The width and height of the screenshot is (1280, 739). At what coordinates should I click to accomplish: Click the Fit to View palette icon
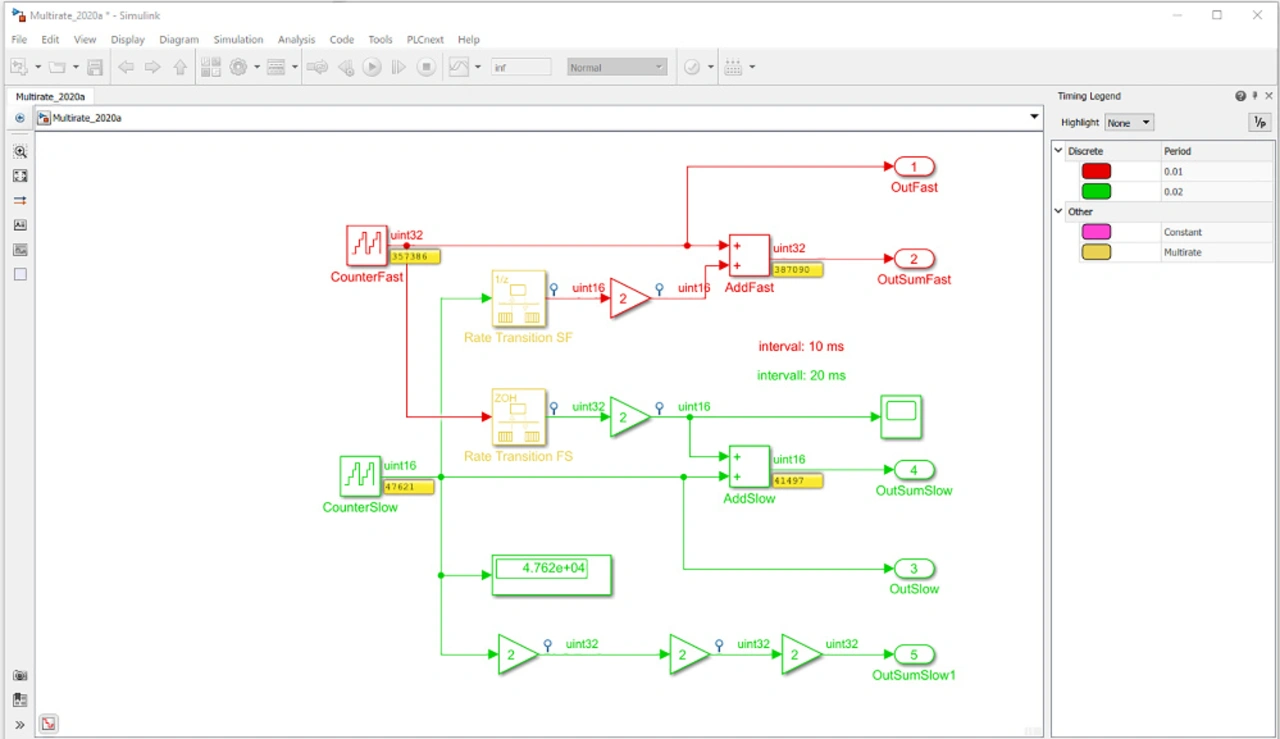point(20,176)
